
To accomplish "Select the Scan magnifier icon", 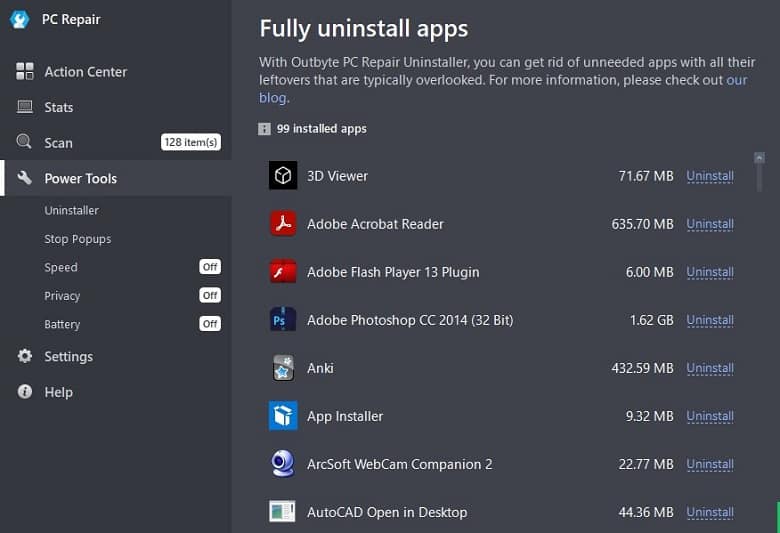I will pyautogui.click(x=24, y=142).
